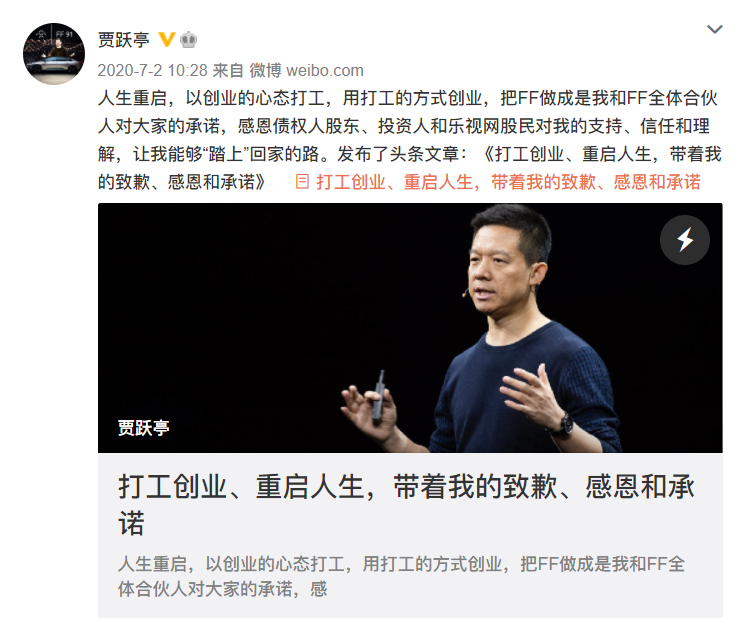
Task: Click 贾跃亭 author caption on cover image
Action: pyautogui.click(x=143, y=427)
